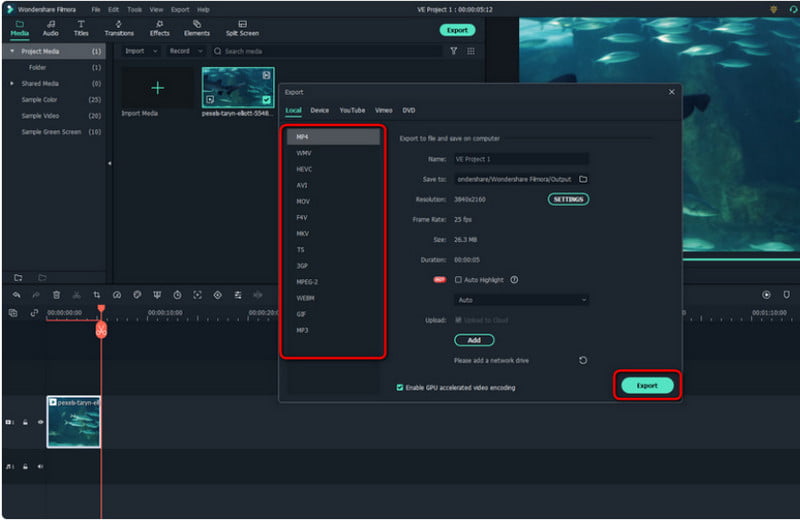Hide video track using the eye icon
This screenshot has width=800, height=520.
[x=41, y=422]
